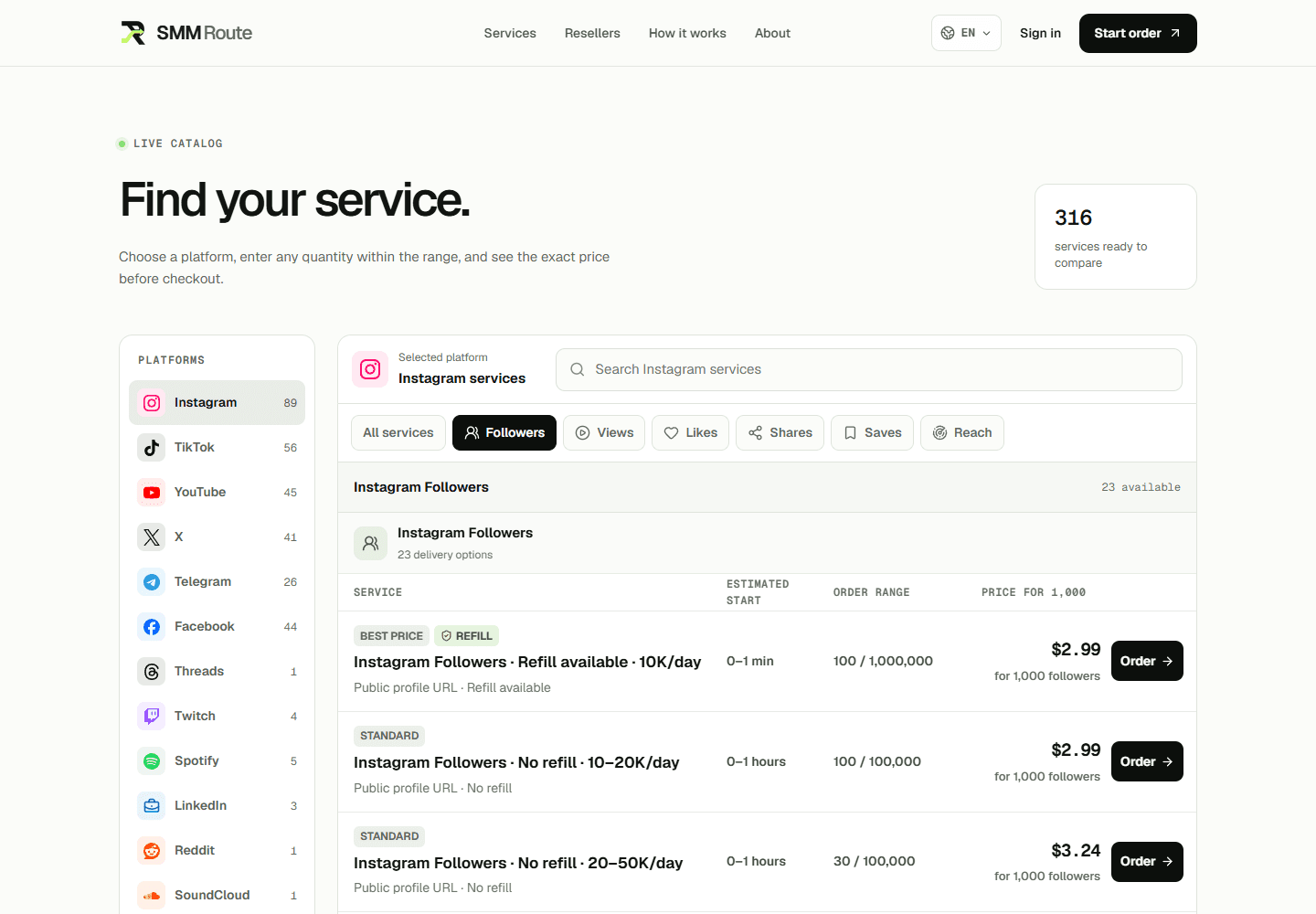Switch to the Views filter tab
This screenshot has width=1316, height=914.
click(x=604, y=433)
